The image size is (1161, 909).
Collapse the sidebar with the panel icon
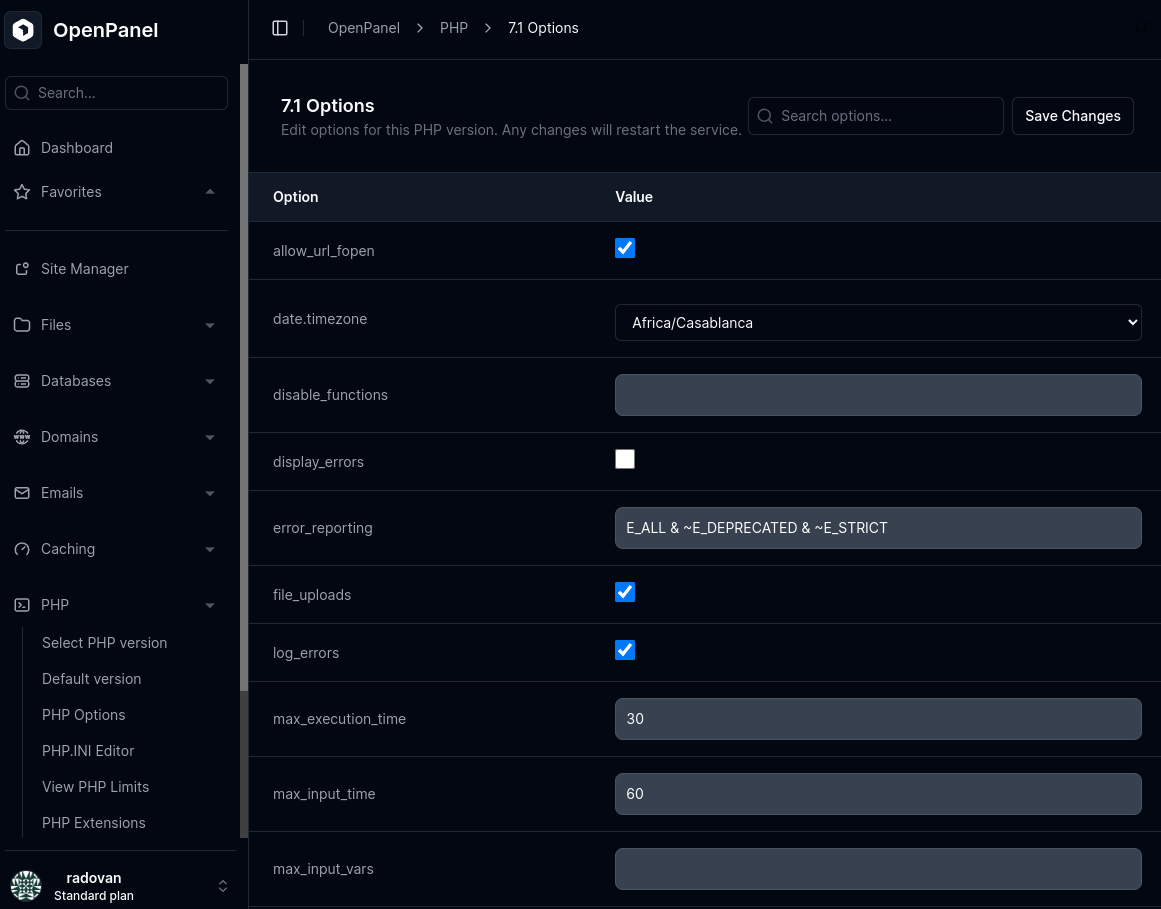[x=280, y=27]
